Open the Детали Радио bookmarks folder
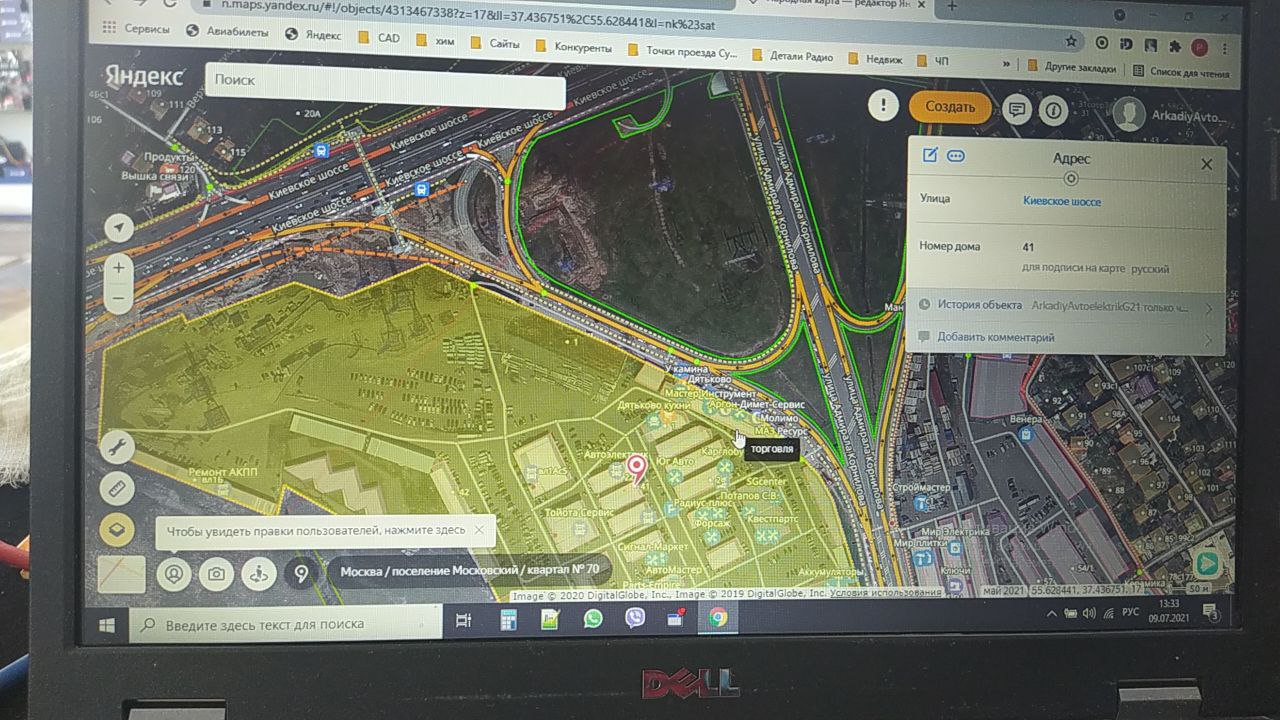 point(792,56)
